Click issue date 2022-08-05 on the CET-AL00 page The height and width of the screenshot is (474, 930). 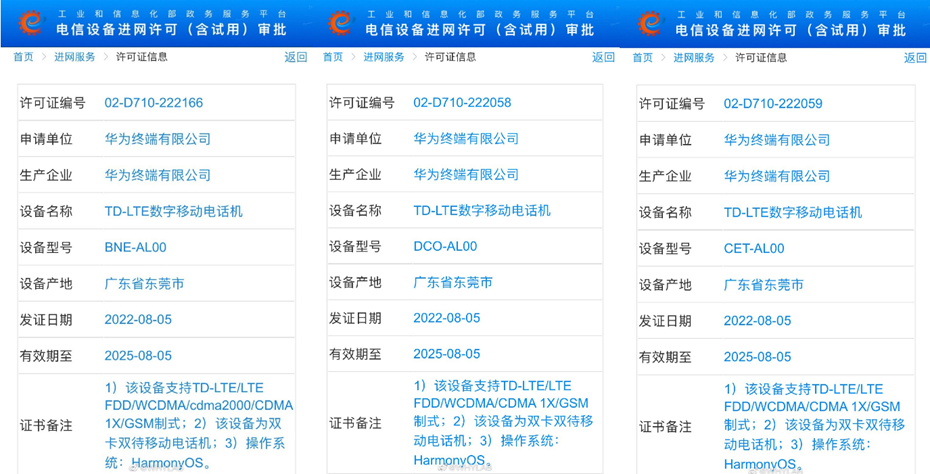point(757,321)
